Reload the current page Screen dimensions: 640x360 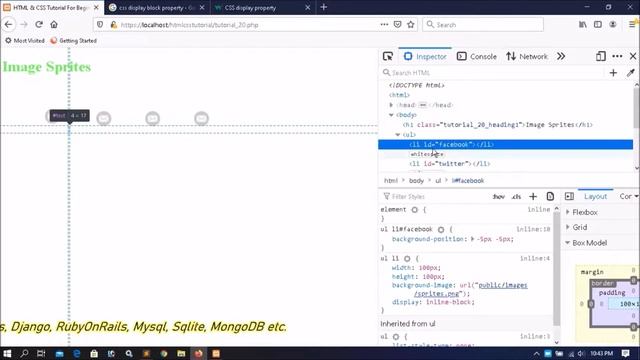[x=39, y=24]
